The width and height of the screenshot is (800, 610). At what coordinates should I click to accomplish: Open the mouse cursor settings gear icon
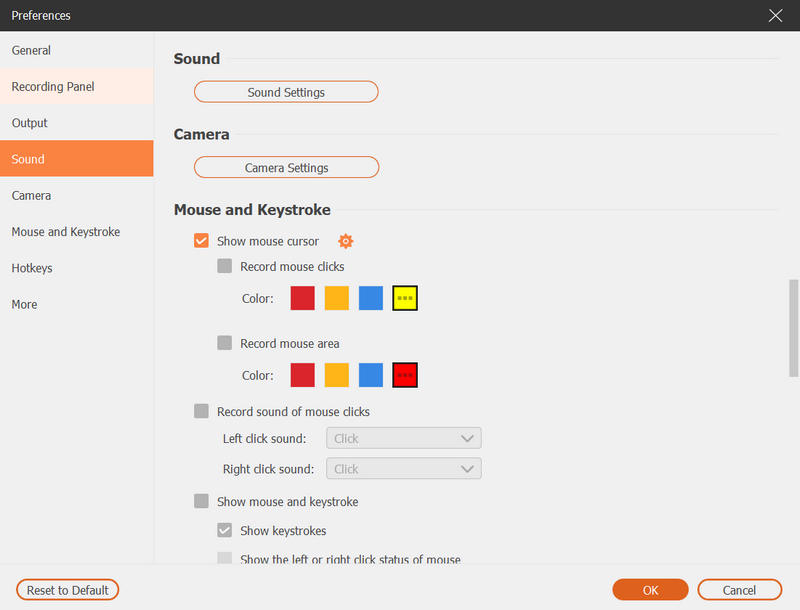[345, 241]
